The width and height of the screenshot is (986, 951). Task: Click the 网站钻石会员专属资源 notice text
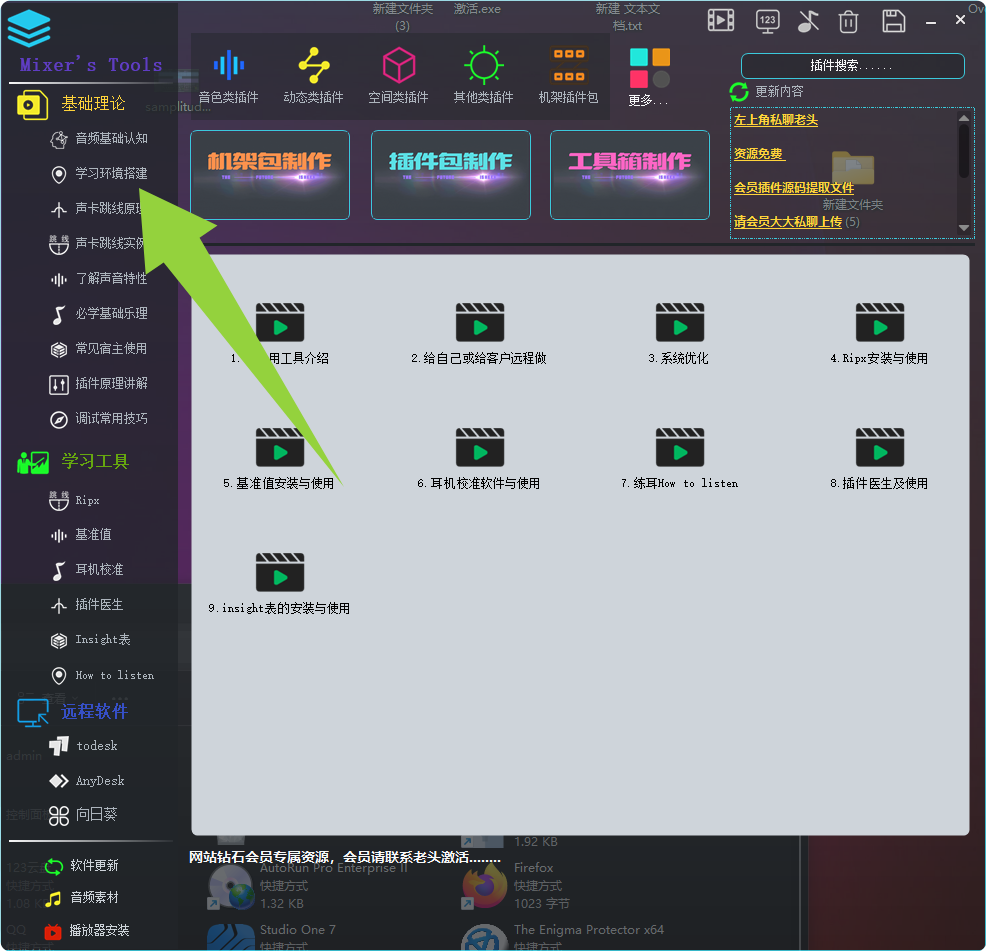345,857
